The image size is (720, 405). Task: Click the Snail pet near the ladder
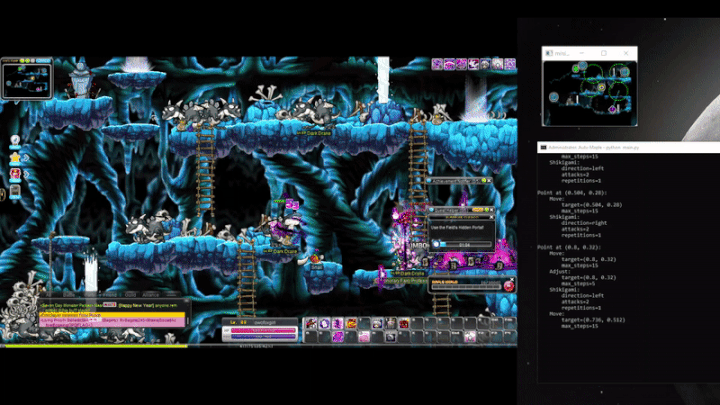[x=315, y=260]
